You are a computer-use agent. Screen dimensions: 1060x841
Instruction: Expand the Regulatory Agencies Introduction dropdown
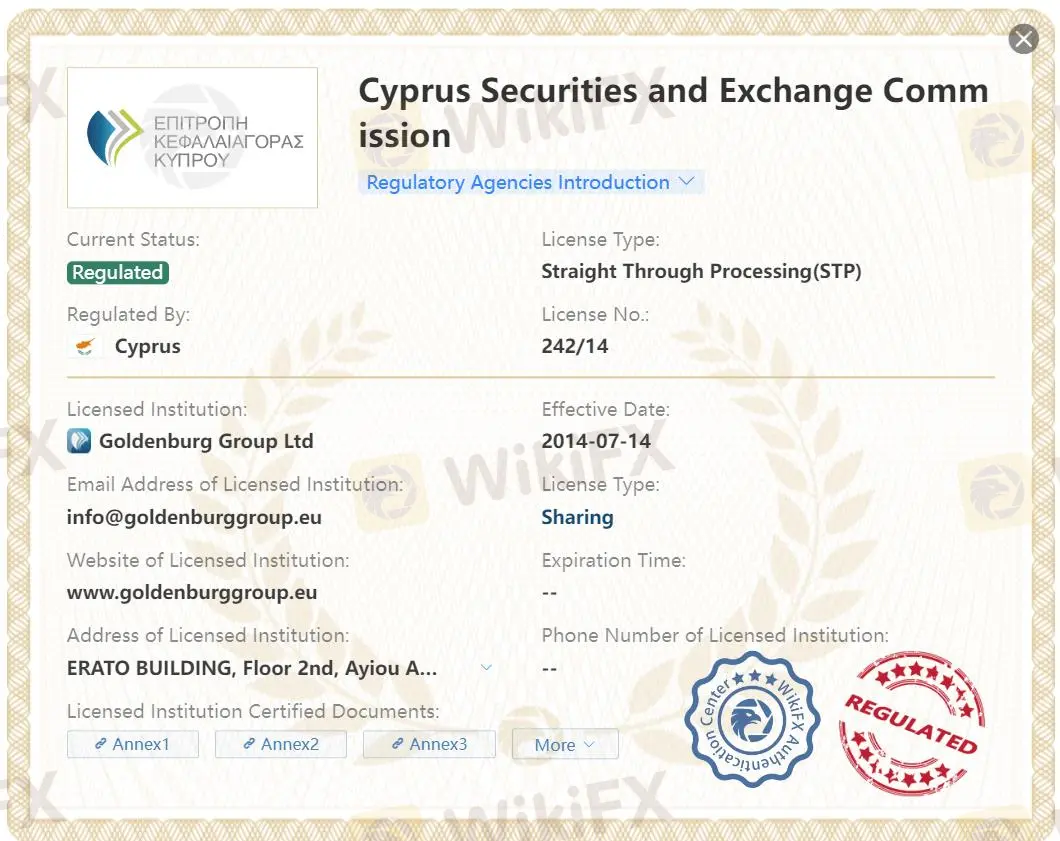click(530, 182)
